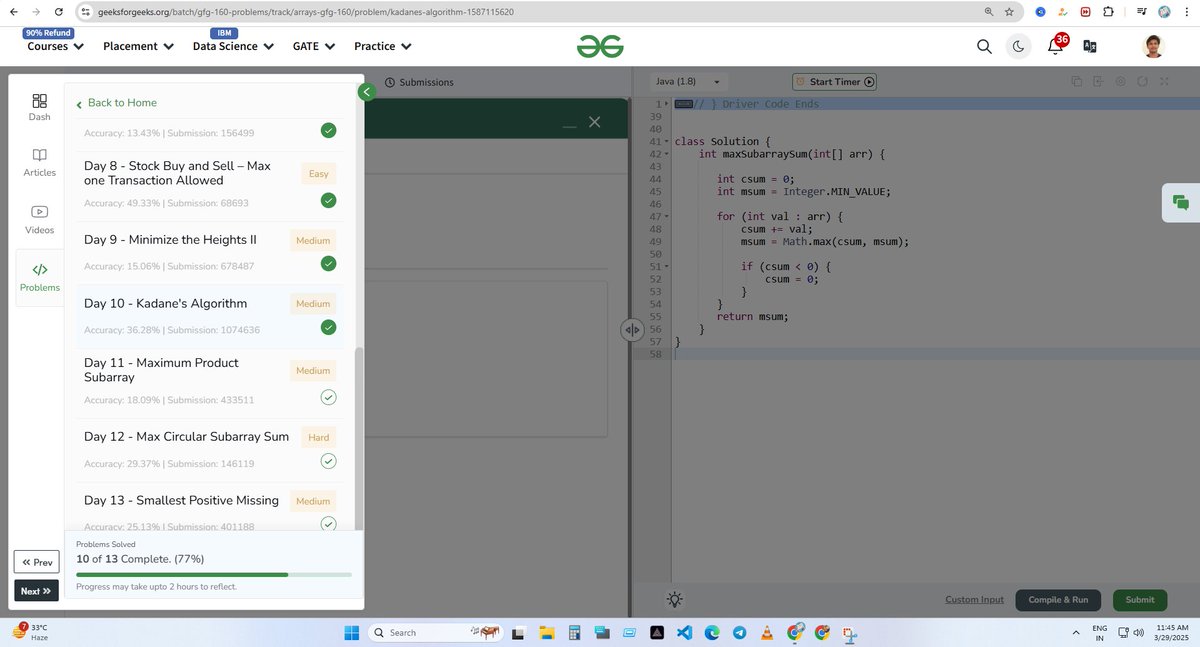Bookmark this page with the star icon

pos(1009,11)
